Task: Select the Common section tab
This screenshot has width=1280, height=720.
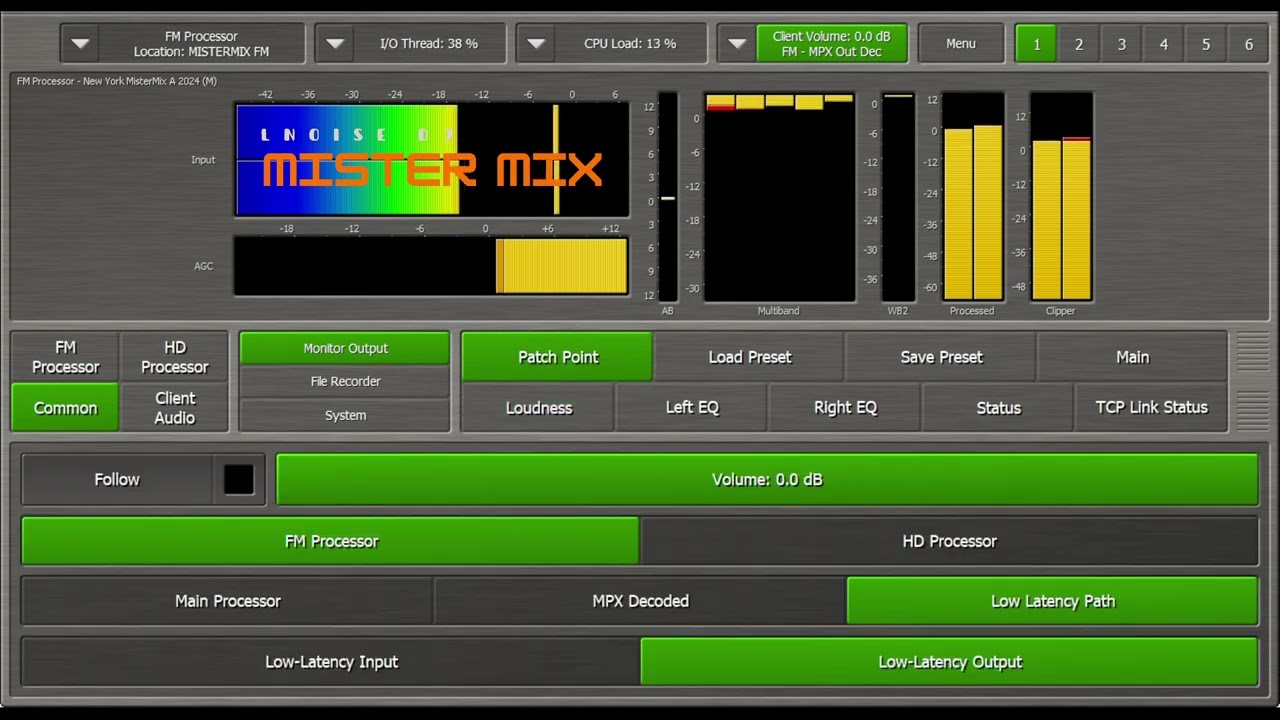Action: [x=65, y=408]
